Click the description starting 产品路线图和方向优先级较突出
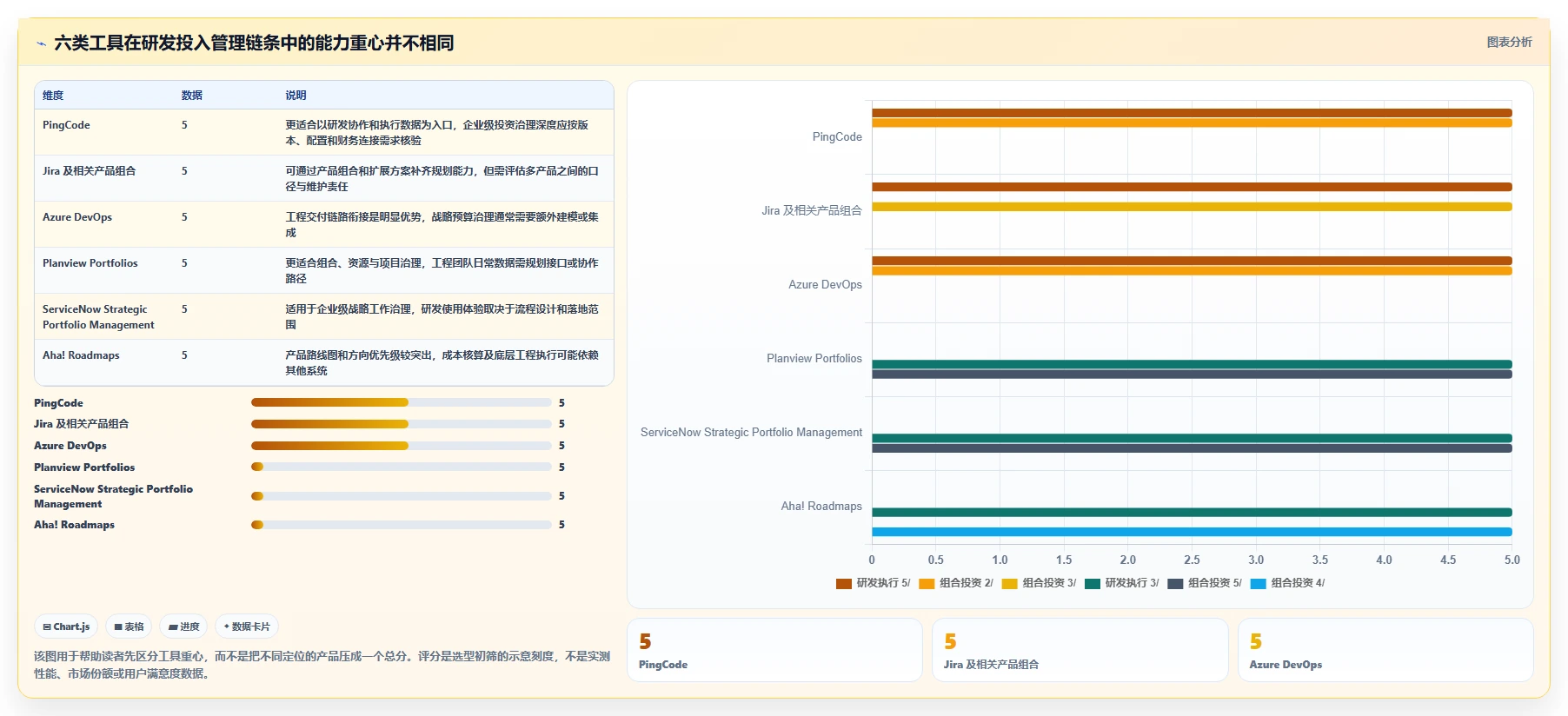This screenshot has height=716, width=1568. (x=442, y=363)
